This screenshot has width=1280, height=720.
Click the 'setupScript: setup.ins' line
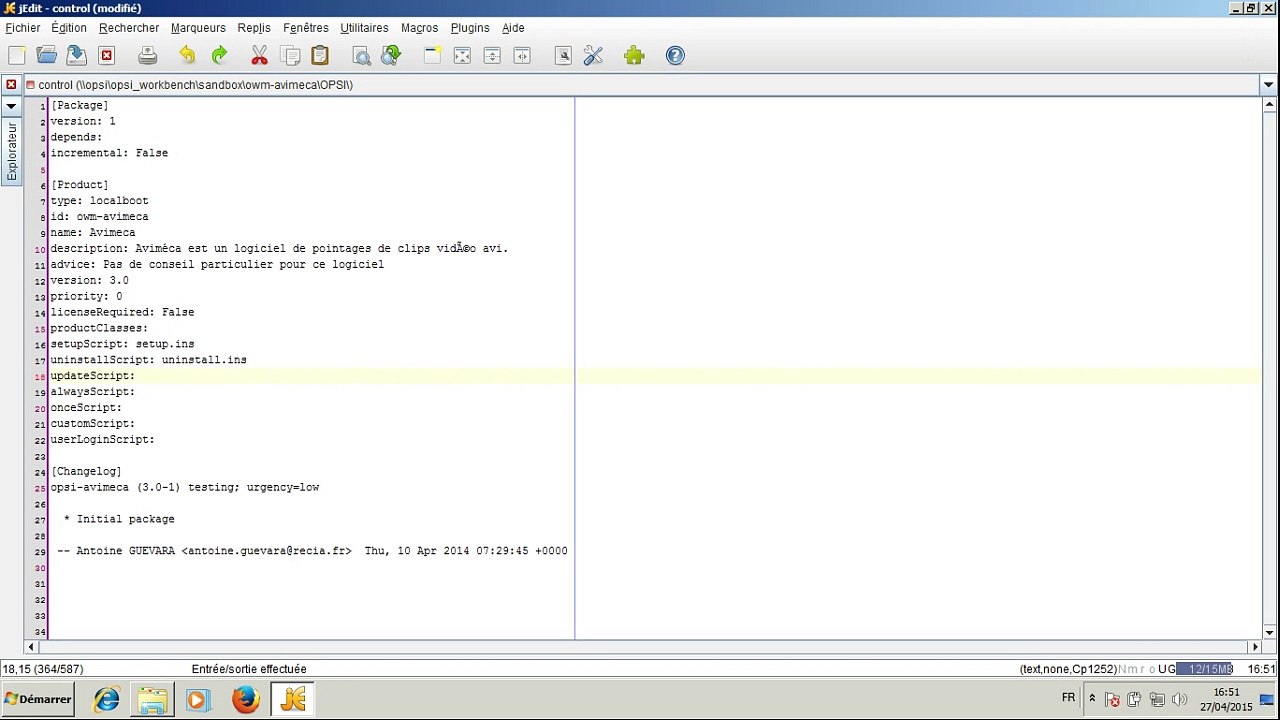tap(122, 344)
